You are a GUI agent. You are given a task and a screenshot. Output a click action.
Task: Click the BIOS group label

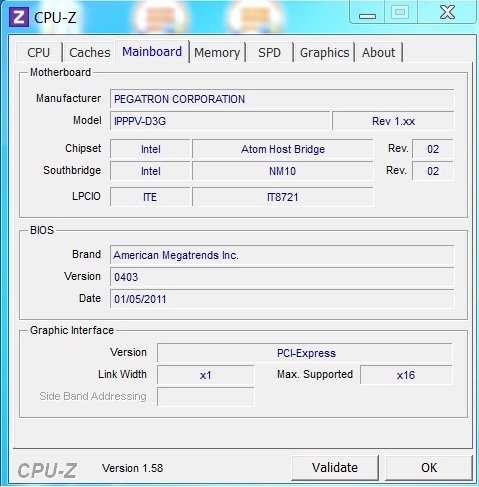click(x=42, y=230)
